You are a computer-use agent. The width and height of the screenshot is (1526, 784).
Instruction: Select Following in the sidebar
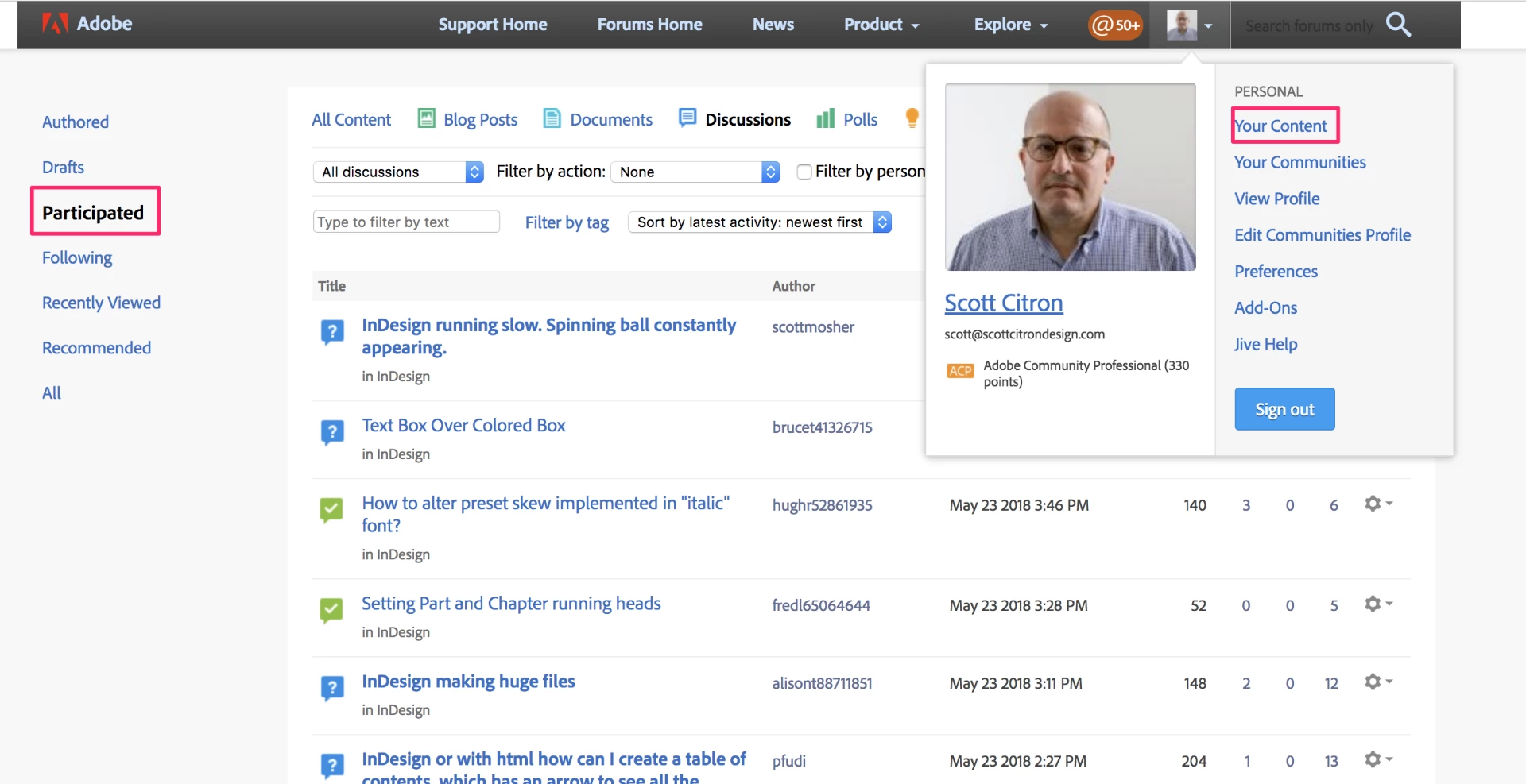77,258
